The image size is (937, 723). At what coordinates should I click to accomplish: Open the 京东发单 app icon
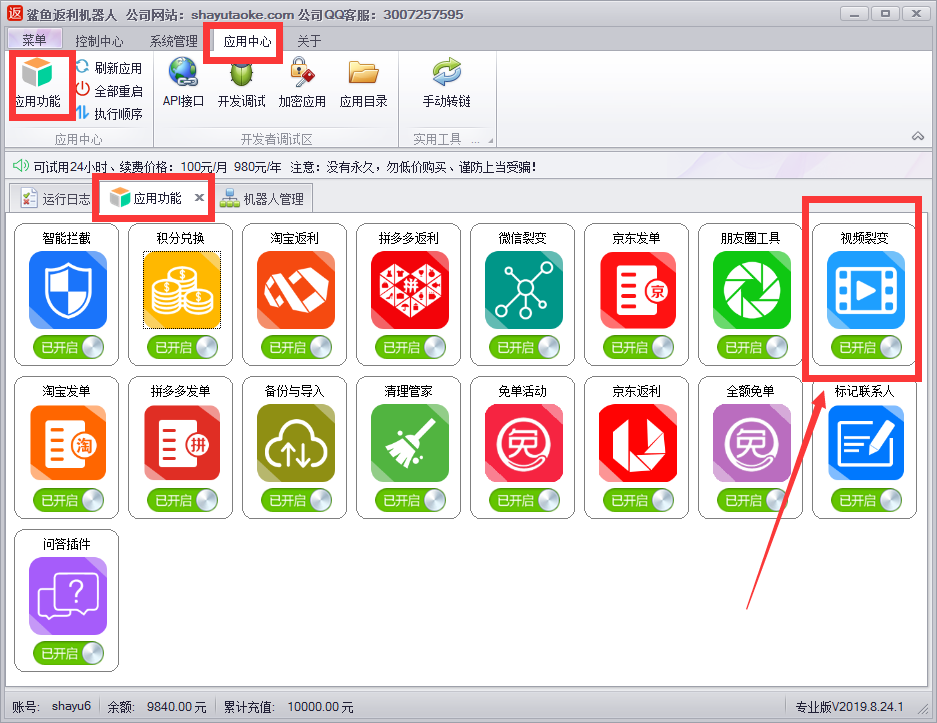coord(638,290)
